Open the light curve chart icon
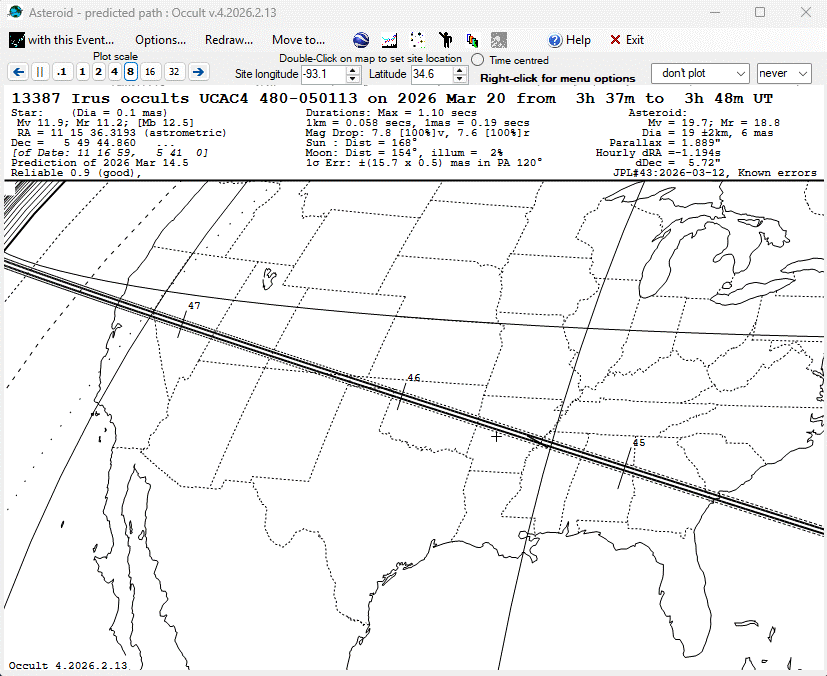The width and height of the screenshot is (827, 676). pos(390,40)
